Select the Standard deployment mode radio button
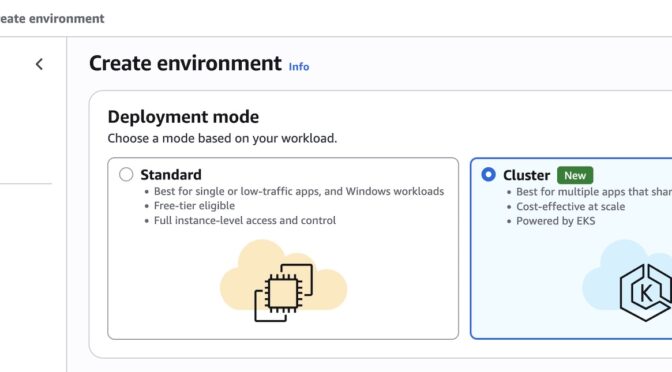This screenshot has height=372, width=672. click(126, 174)
